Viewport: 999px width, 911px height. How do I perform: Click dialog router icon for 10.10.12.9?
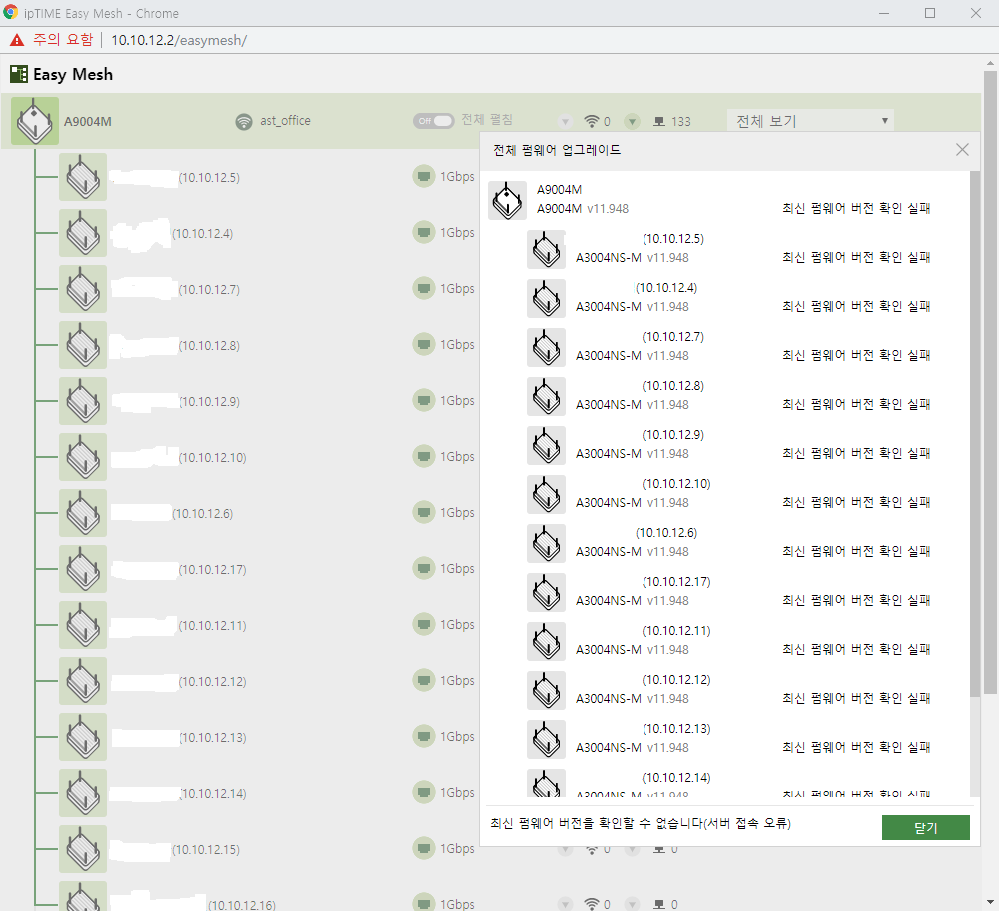point(546,445)
